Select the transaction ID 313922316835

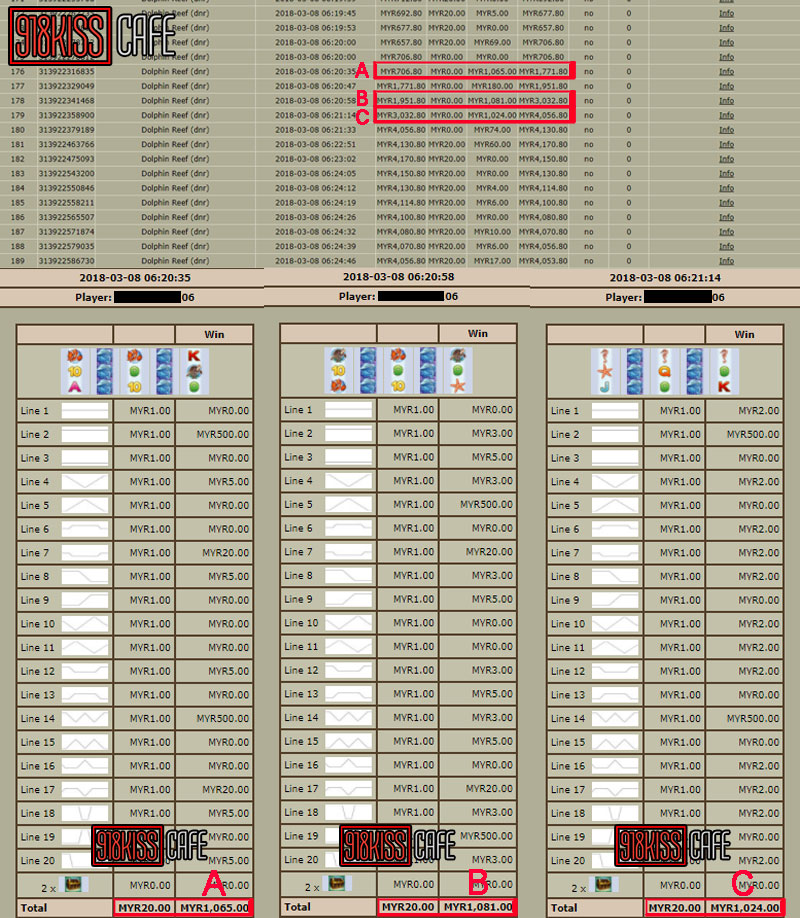pos(67,72)
